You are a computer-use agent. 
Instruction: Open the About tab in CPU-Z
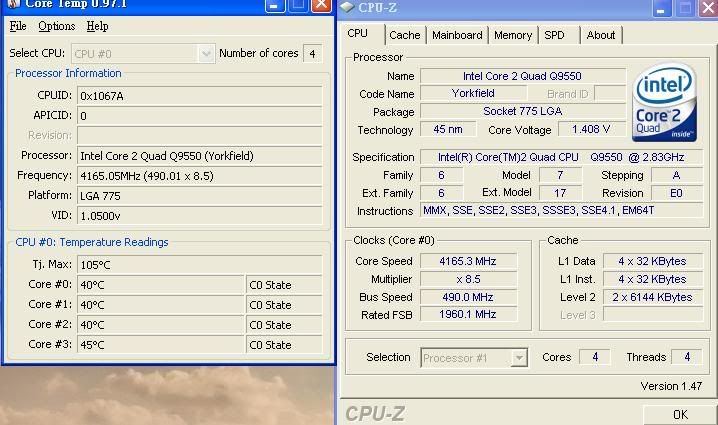coord(601,35)
